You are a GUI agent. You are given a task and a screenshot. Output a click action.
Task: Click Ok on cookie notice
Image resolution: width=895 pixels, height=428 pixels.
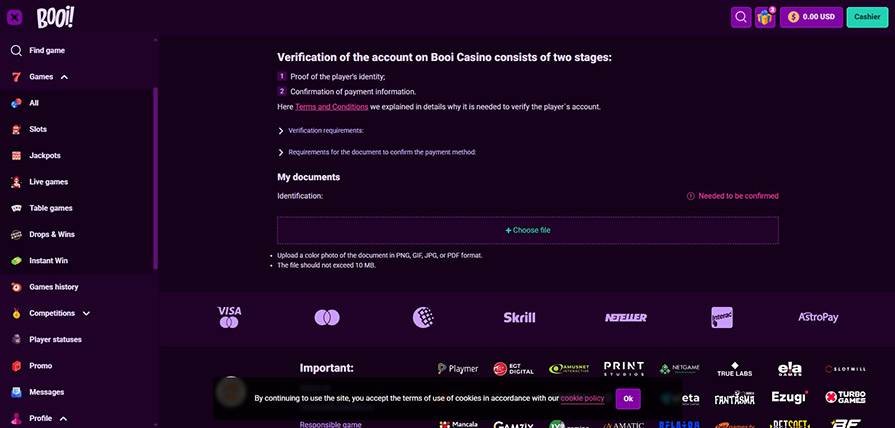[x=627, y=399]
